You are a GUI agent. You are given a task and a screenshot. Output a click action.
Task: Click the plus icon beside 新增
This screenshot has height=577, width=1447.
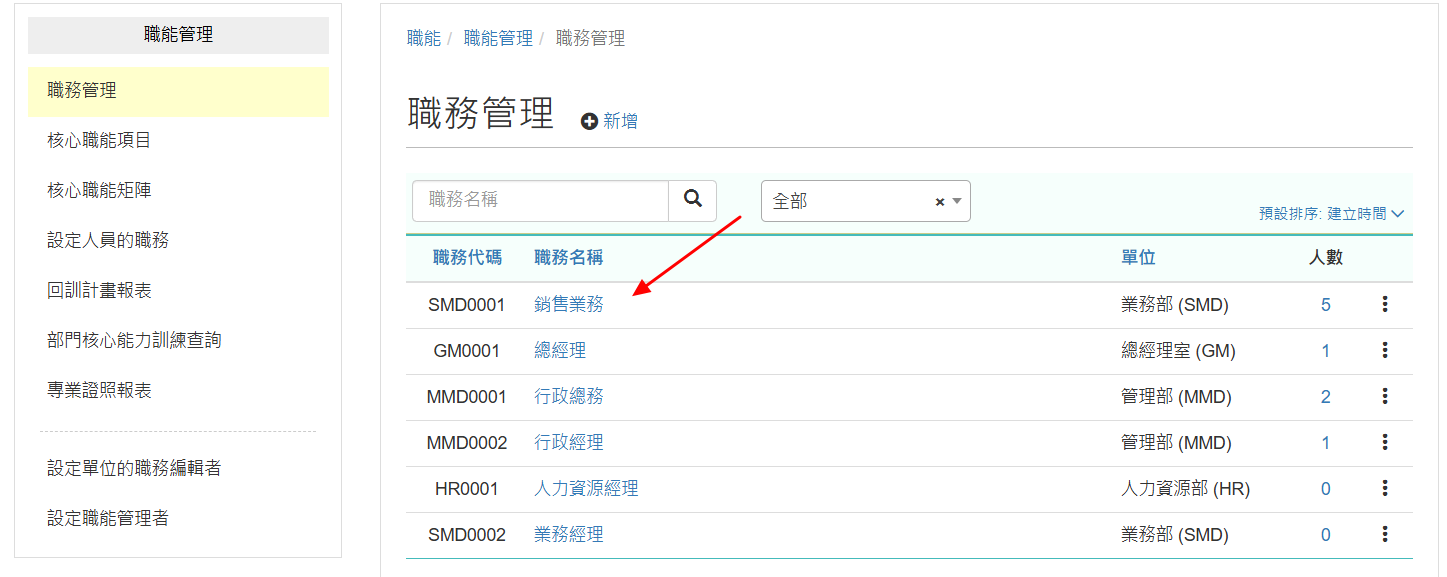click(590, 121)
